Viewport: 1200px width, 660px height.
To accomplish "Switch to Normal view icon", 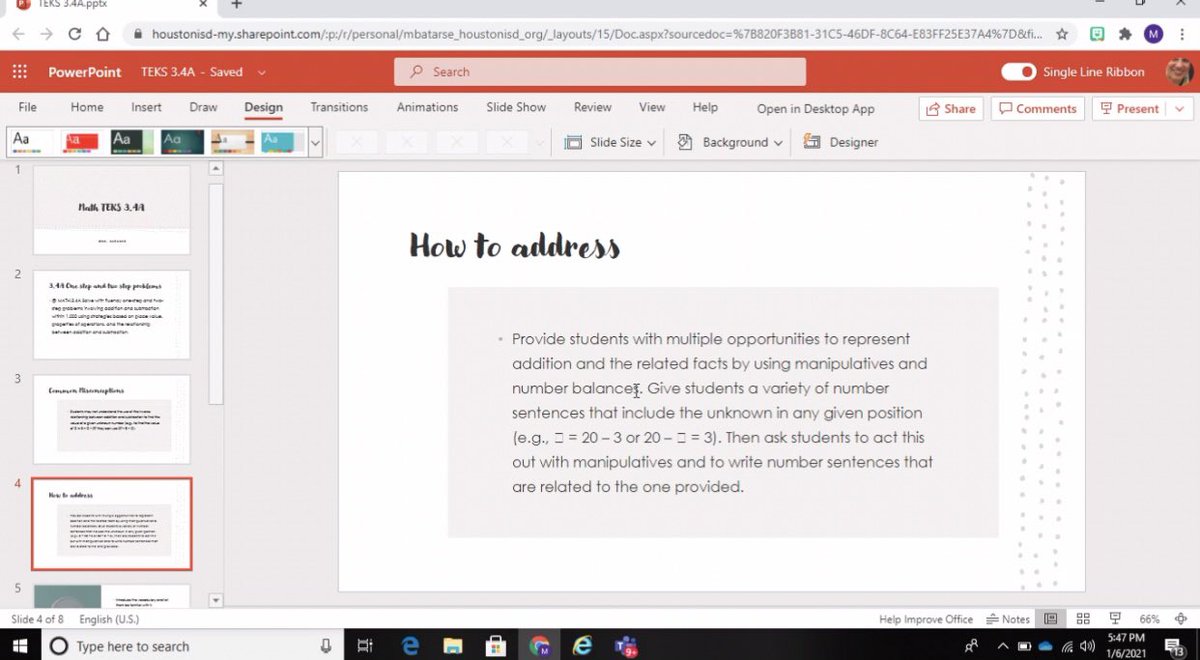I will click(x=1051, y=619).
